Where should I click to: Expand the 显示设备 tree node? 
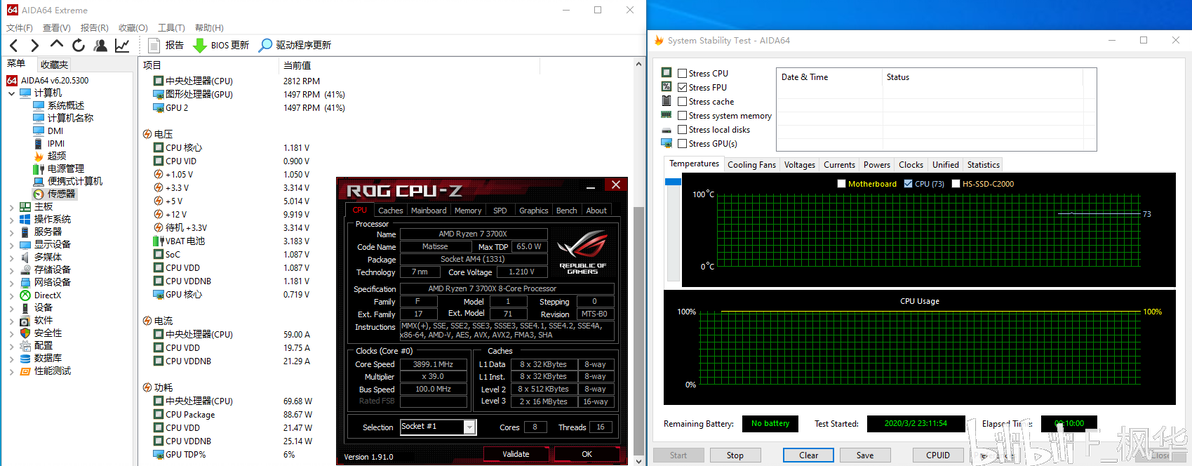(11, 245)
